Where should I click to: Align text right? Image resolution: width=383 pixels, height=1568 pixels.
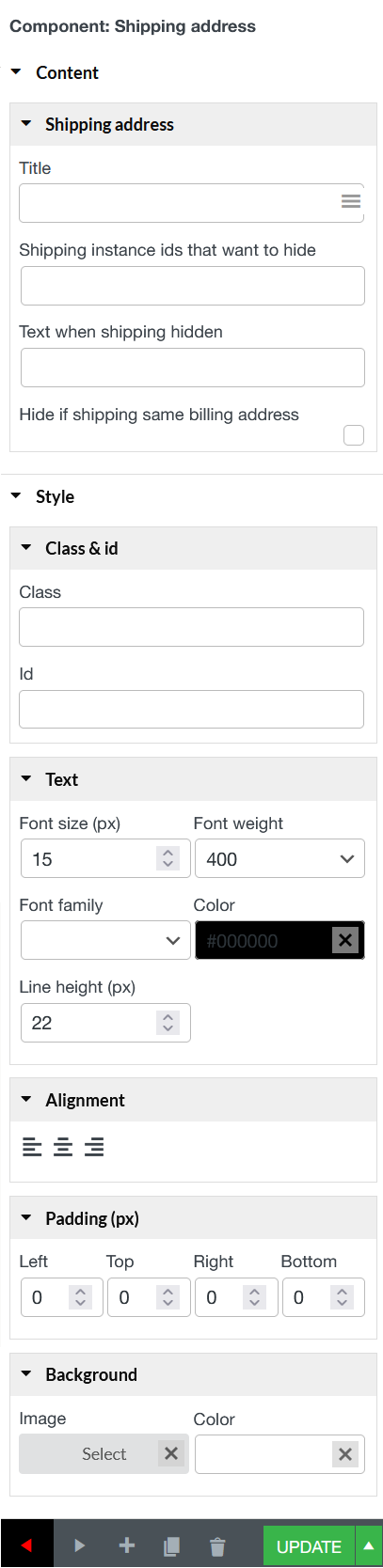pyautogui.click(x=94, y=1147)
